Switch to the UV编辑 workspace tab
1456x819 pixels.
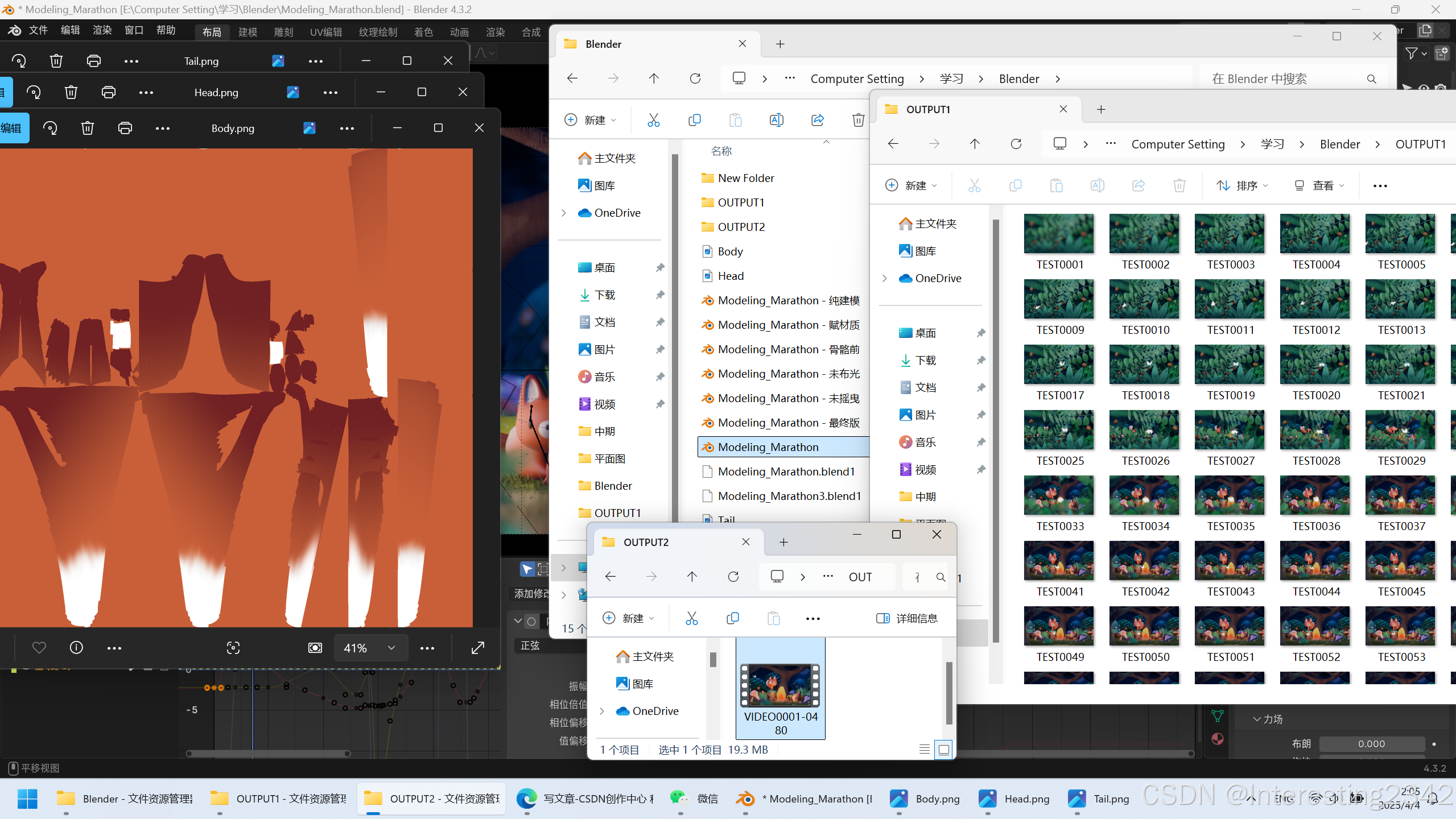click(326, 32)
